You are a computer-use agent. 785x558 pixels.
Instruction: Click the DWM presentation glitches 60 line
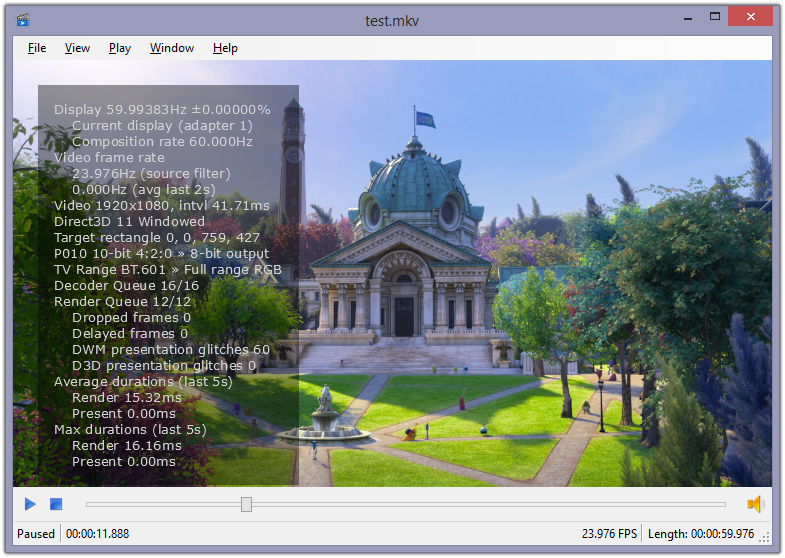click(x=171, y=350)
